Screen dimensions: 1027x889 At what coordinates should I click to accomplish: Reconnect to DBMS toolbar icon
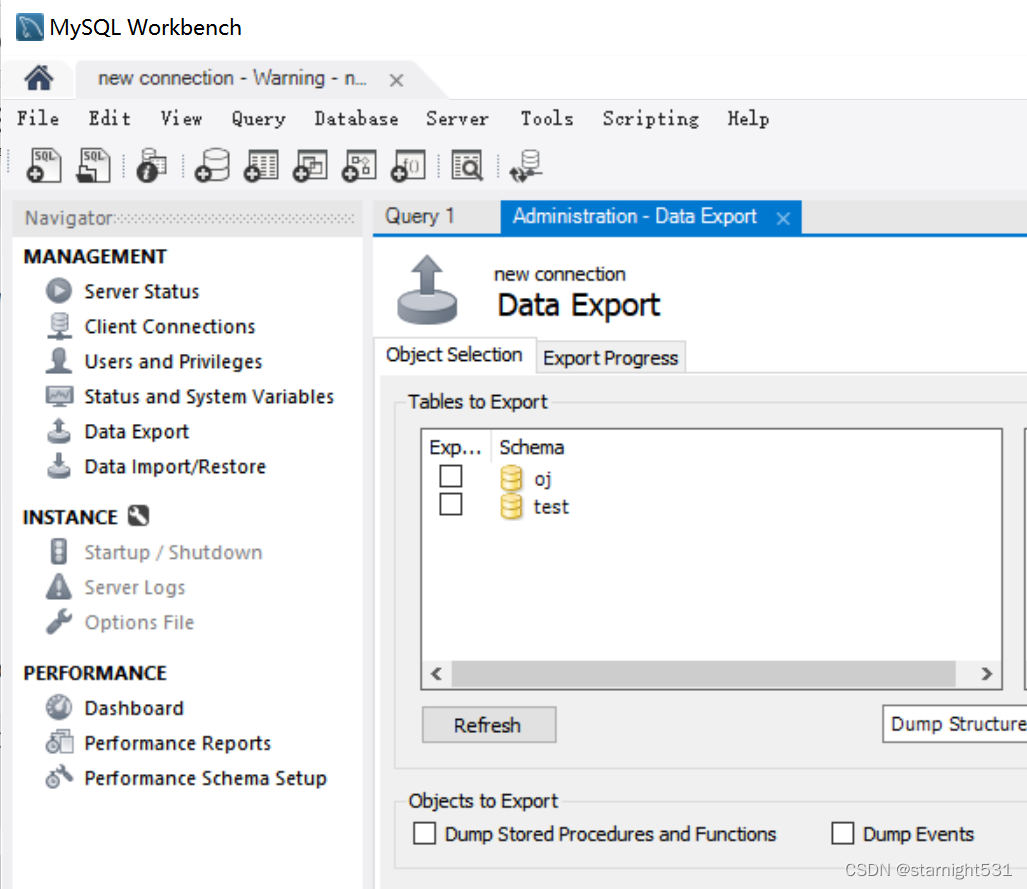coord(526,165)
